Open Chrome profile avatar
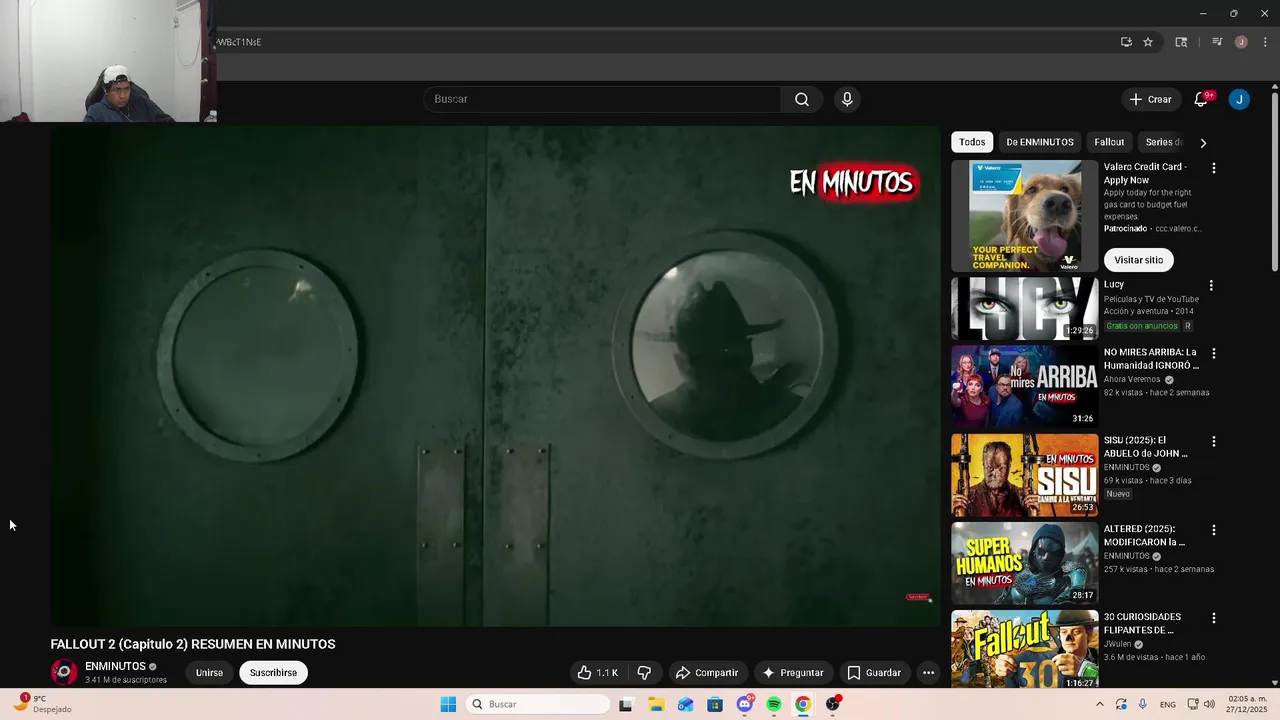Image resolution: width=1280 pixels, height=720 pixels. (1241, 42)
